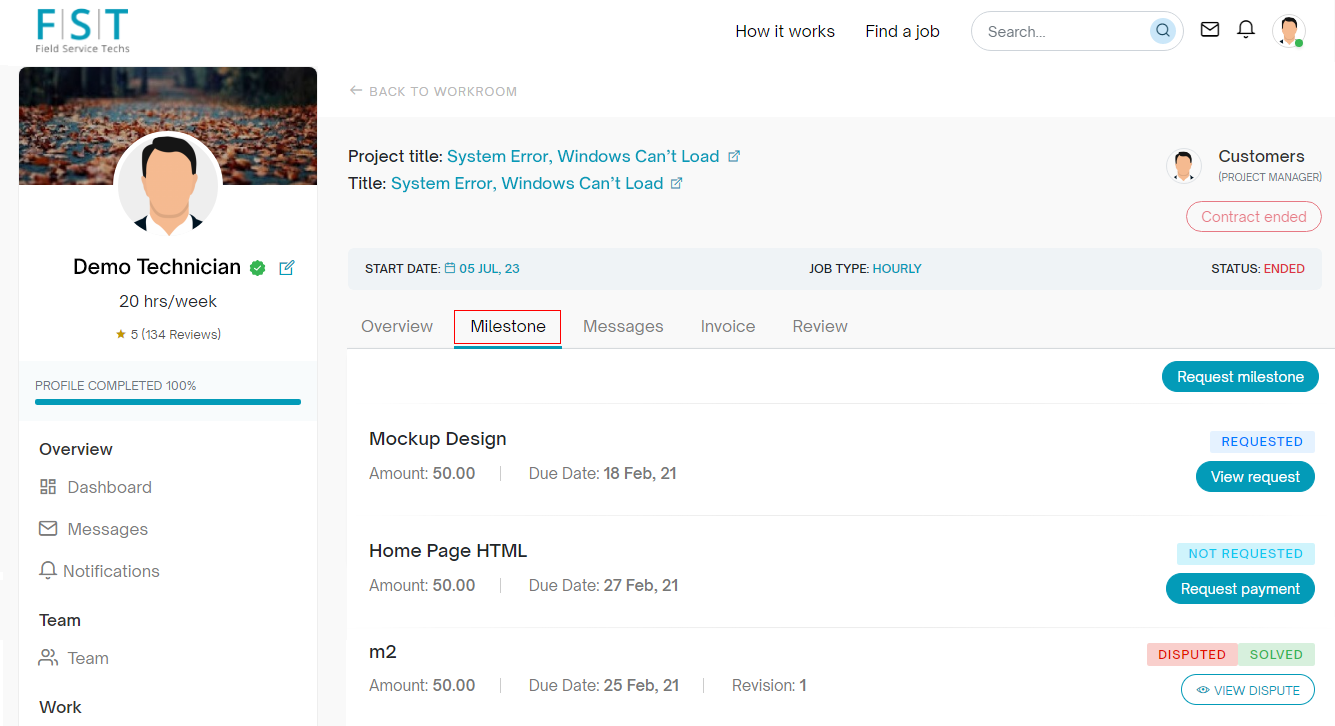Click the search magnifier icon

1162,31
